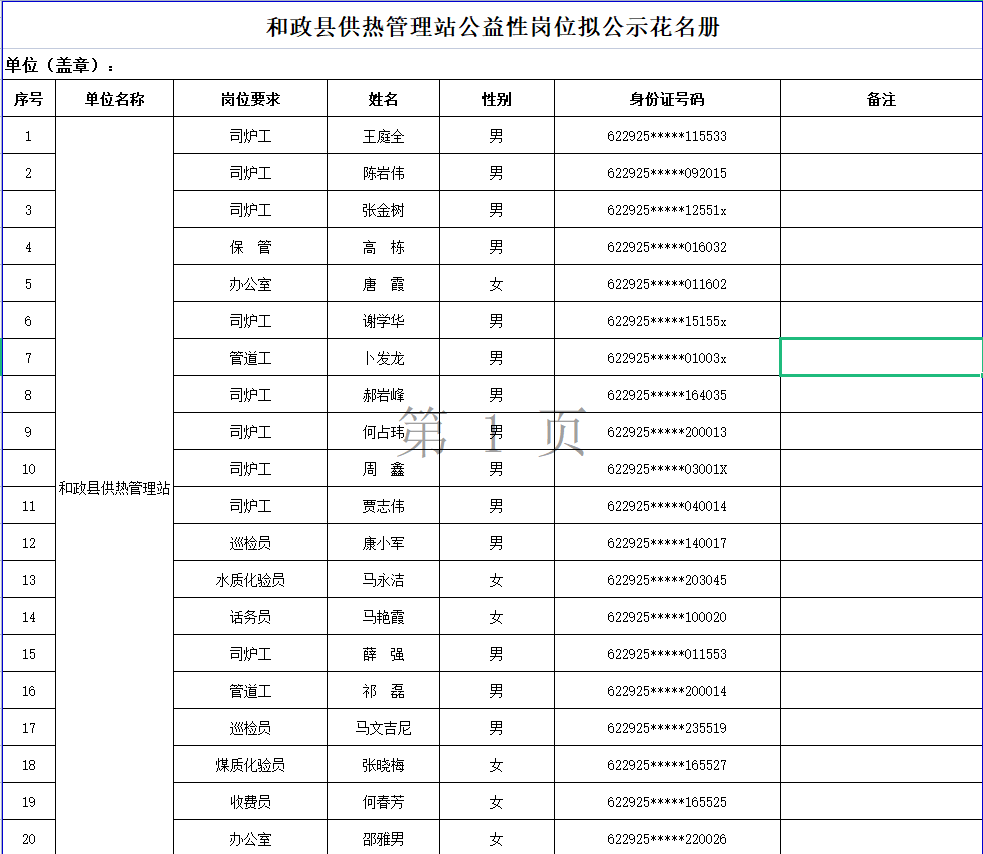Select name cell 陈岩伟
Image resolution: width=983 pixels, height=854 pixels.
point(383,172)
